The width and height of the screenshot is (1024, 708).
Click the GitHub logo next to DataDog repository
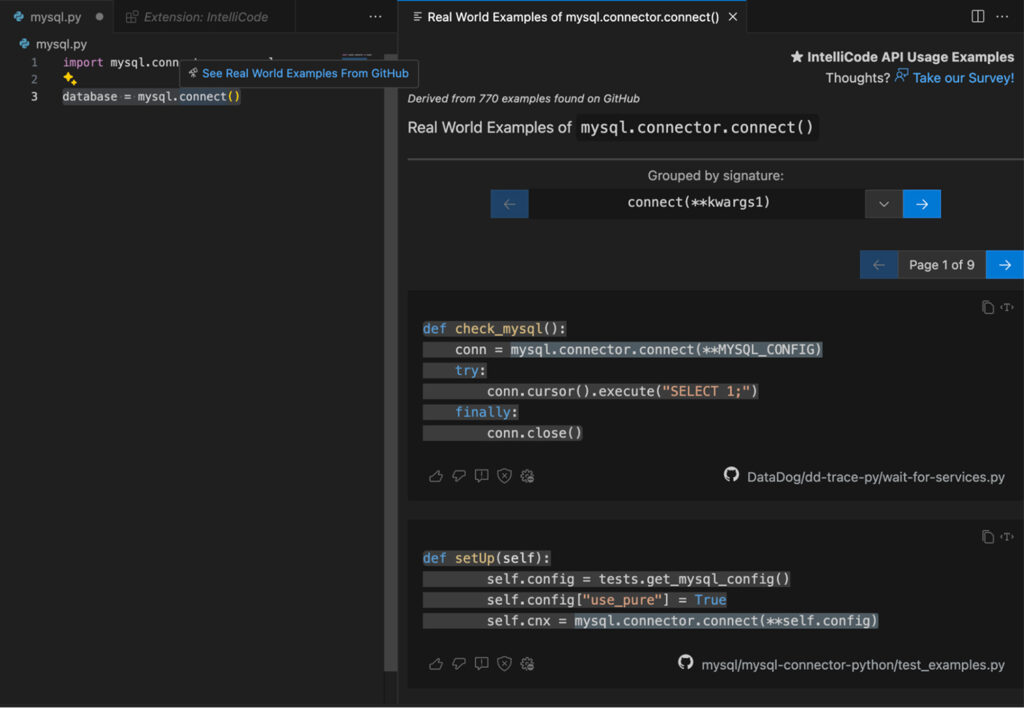click(x=731, y=476)
